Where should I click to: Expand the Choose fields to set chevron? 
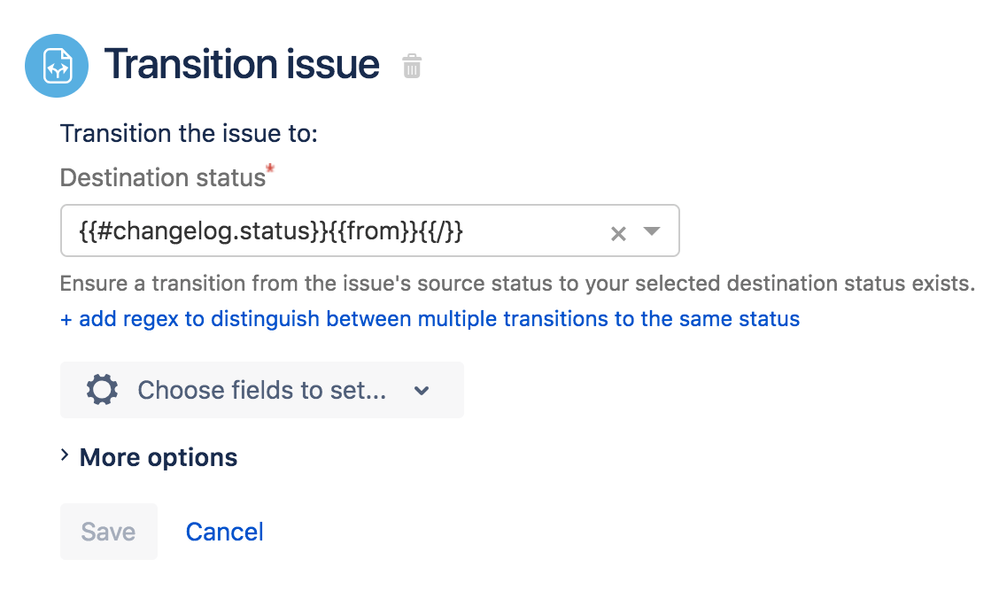tap(422, 391)
